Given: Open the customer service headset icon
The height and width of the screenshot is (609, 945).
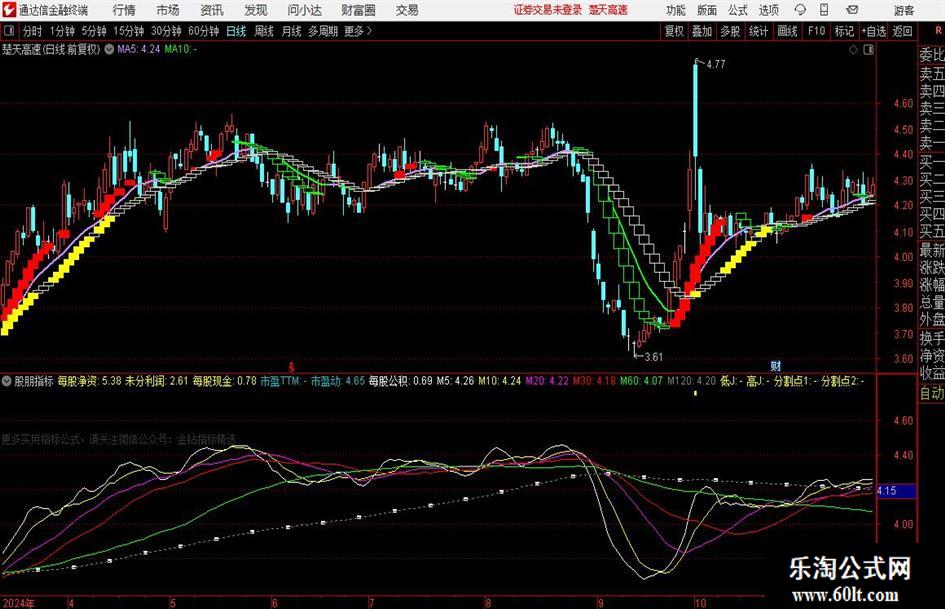Looking at the screenshot, I should coord(800,10).
